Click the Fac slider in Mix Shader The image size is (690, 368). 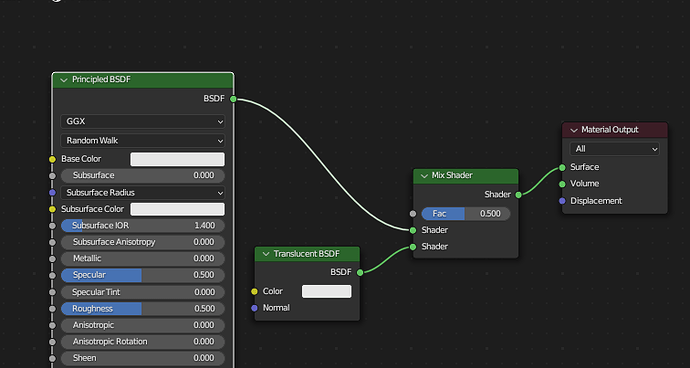click(x=466, y=214)
